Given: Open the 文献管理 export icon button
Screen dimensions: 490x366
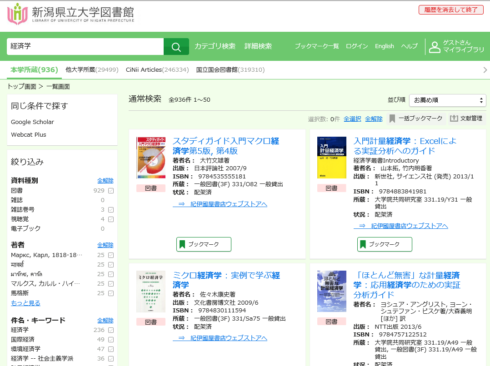Looking at the screenshot, I should pos(466,118).
